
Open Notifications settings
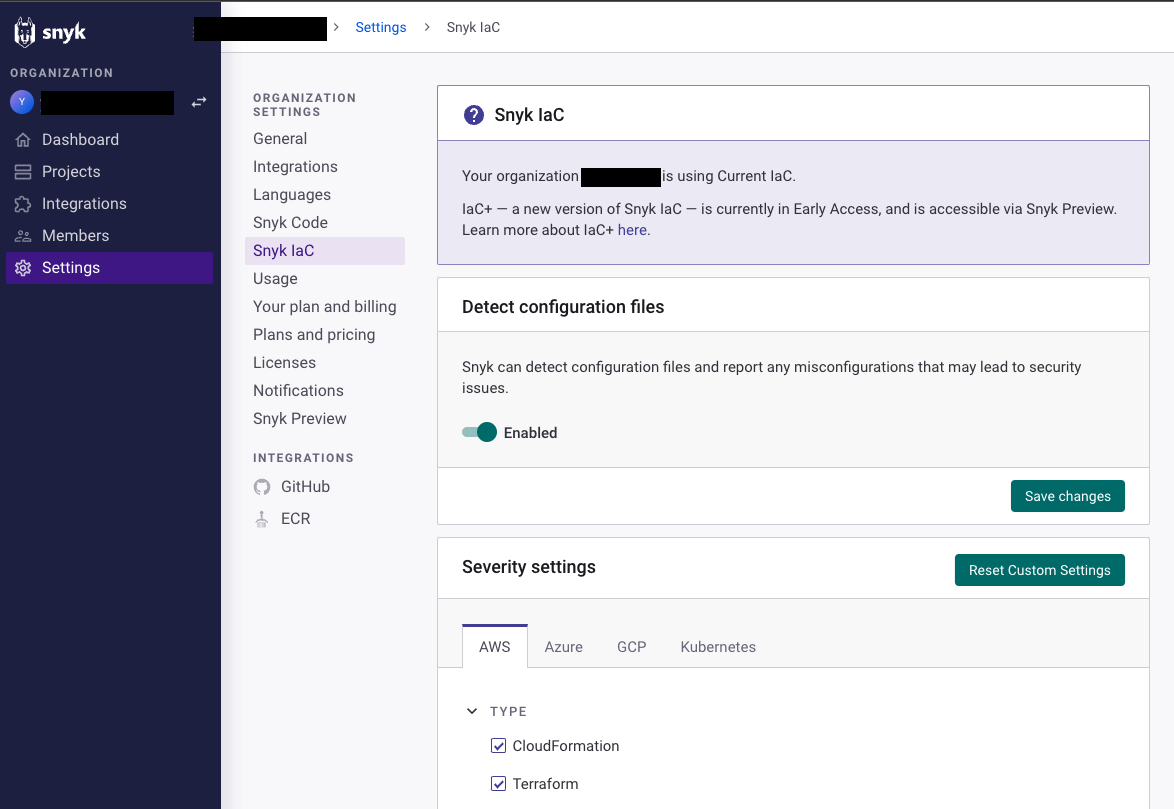(x=298, y=391)
